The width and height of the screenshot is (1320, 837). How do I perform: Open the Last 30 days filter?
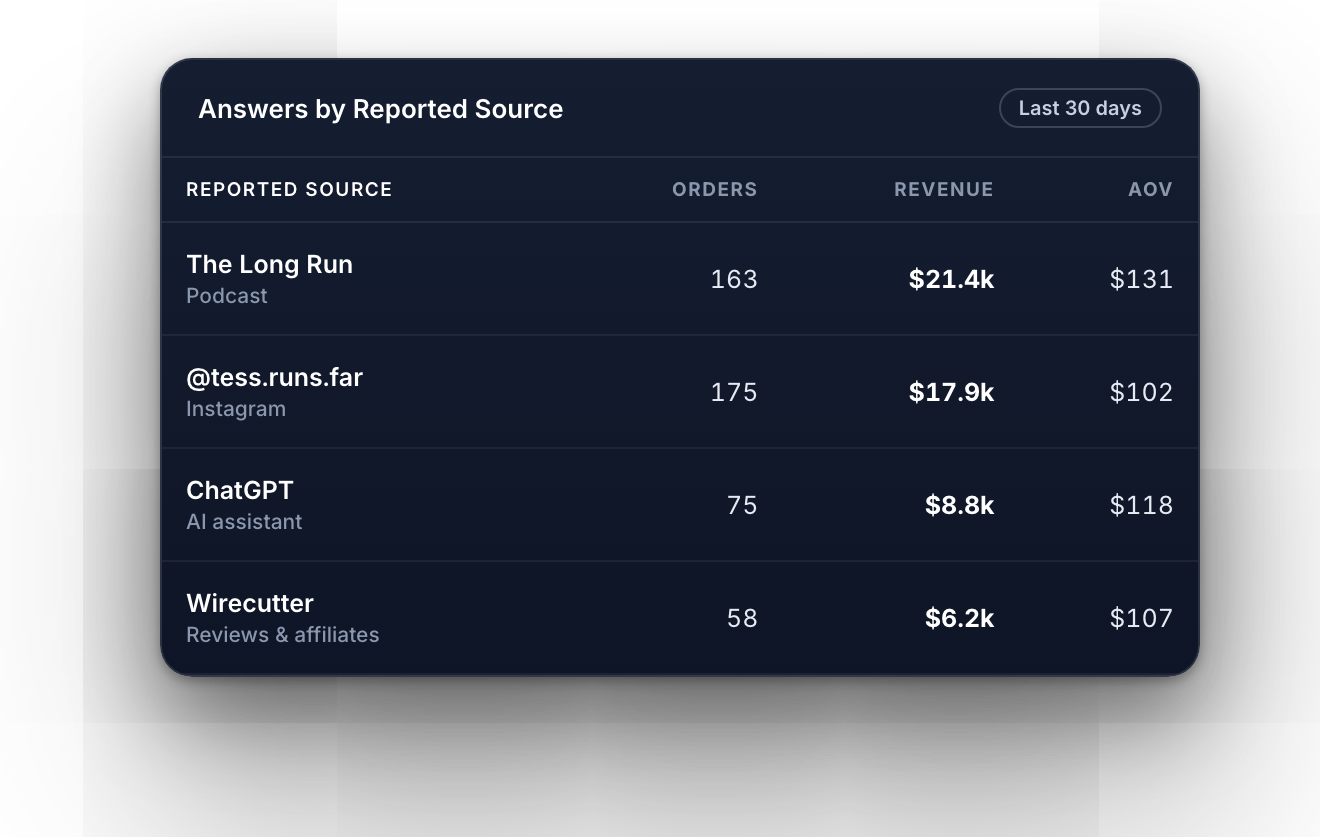(1080, 108)
